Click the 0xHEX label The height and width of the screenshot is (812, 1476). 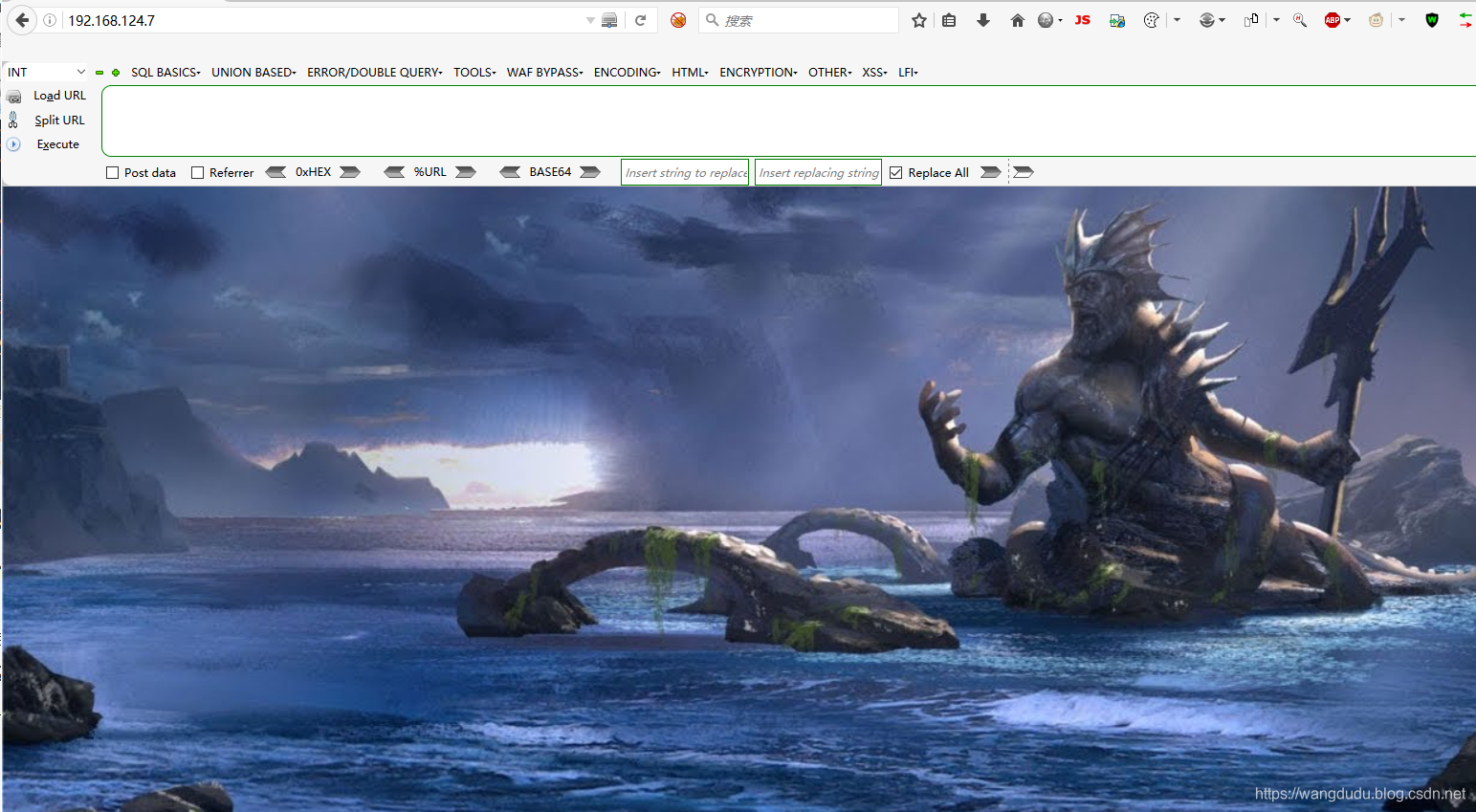click(313, 172)
